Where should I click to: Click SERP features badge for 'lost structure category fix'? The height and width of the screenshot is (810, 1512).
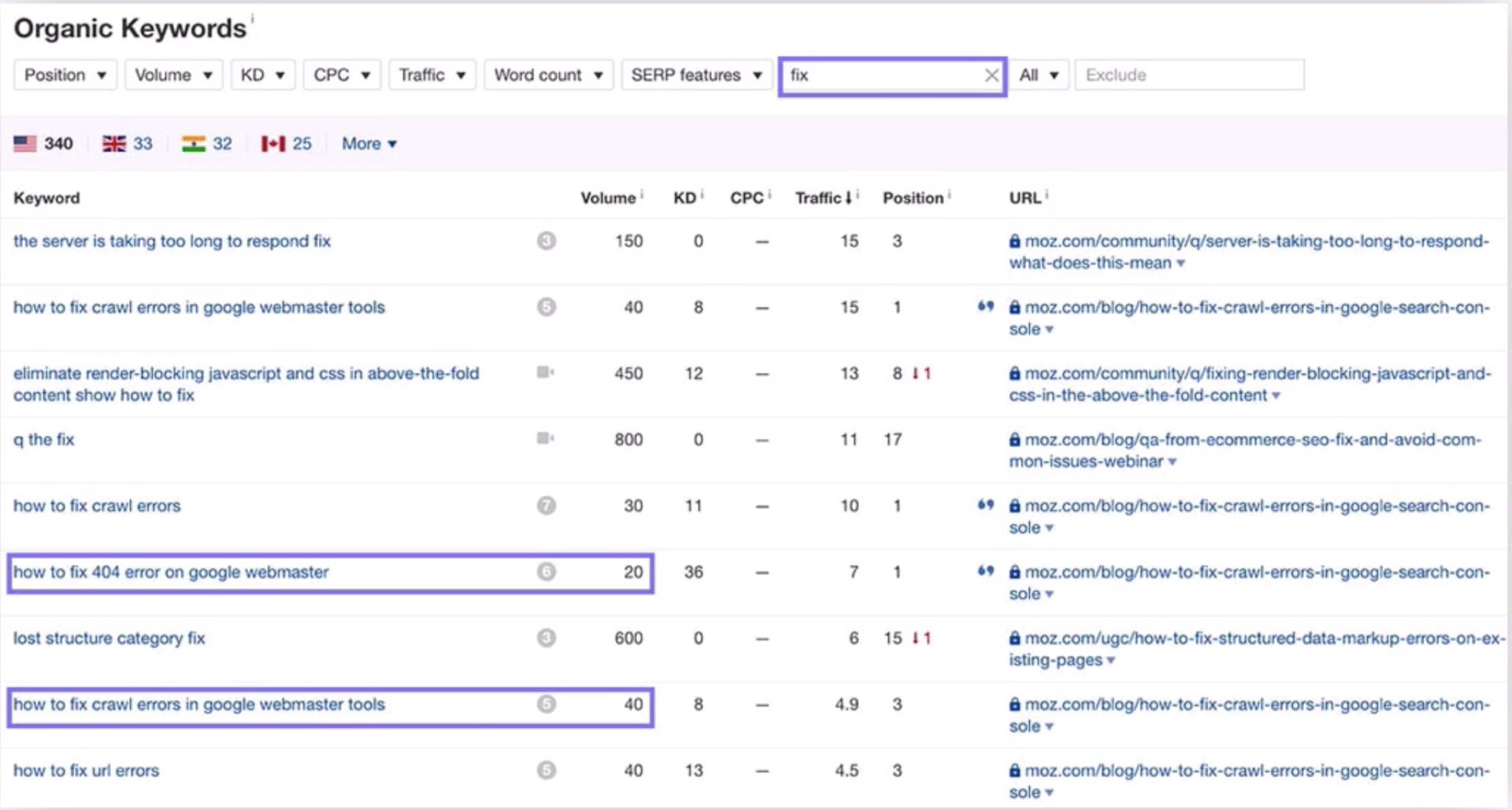point(547,638)
